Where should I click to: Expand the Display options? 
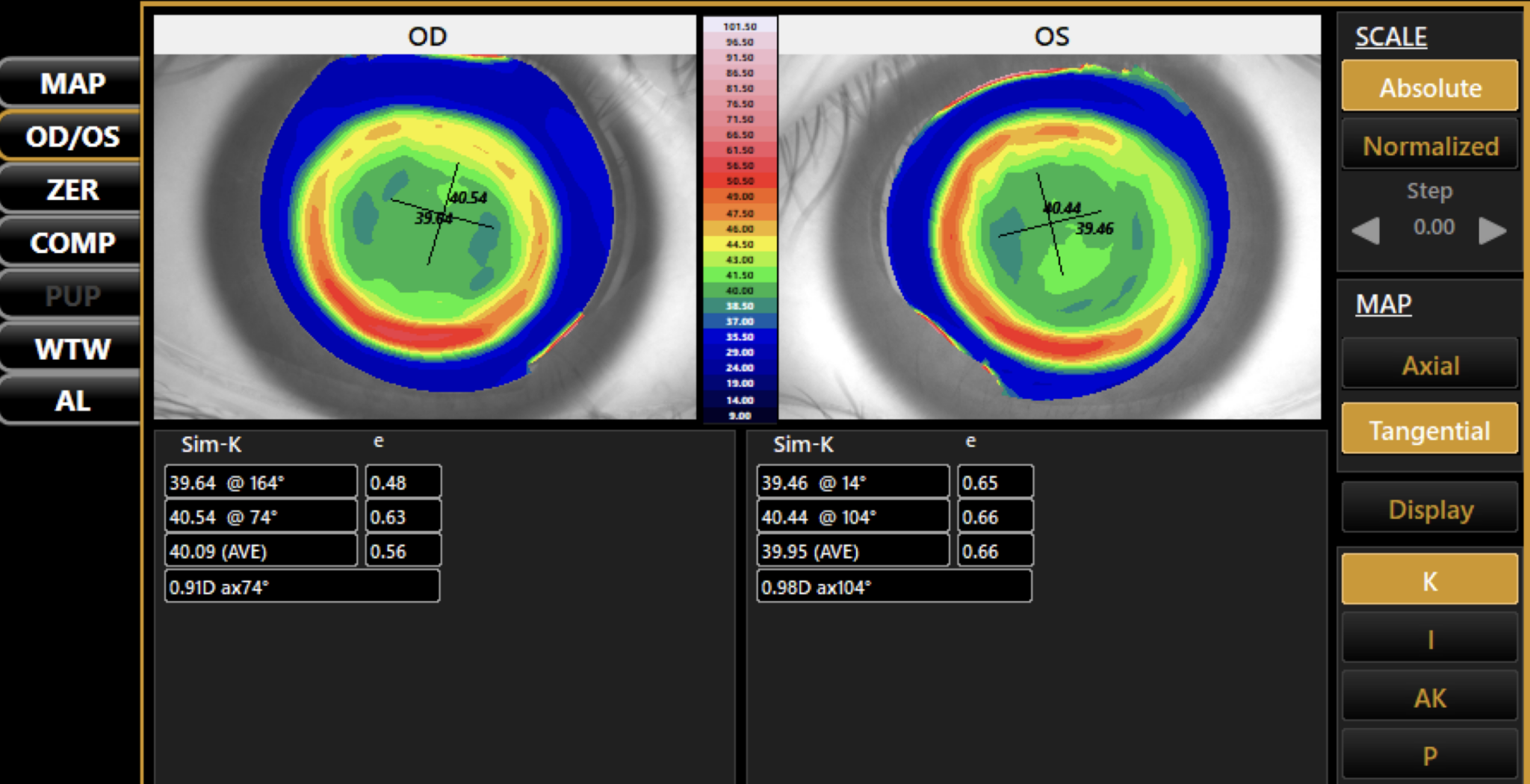tap(1429, 508)
